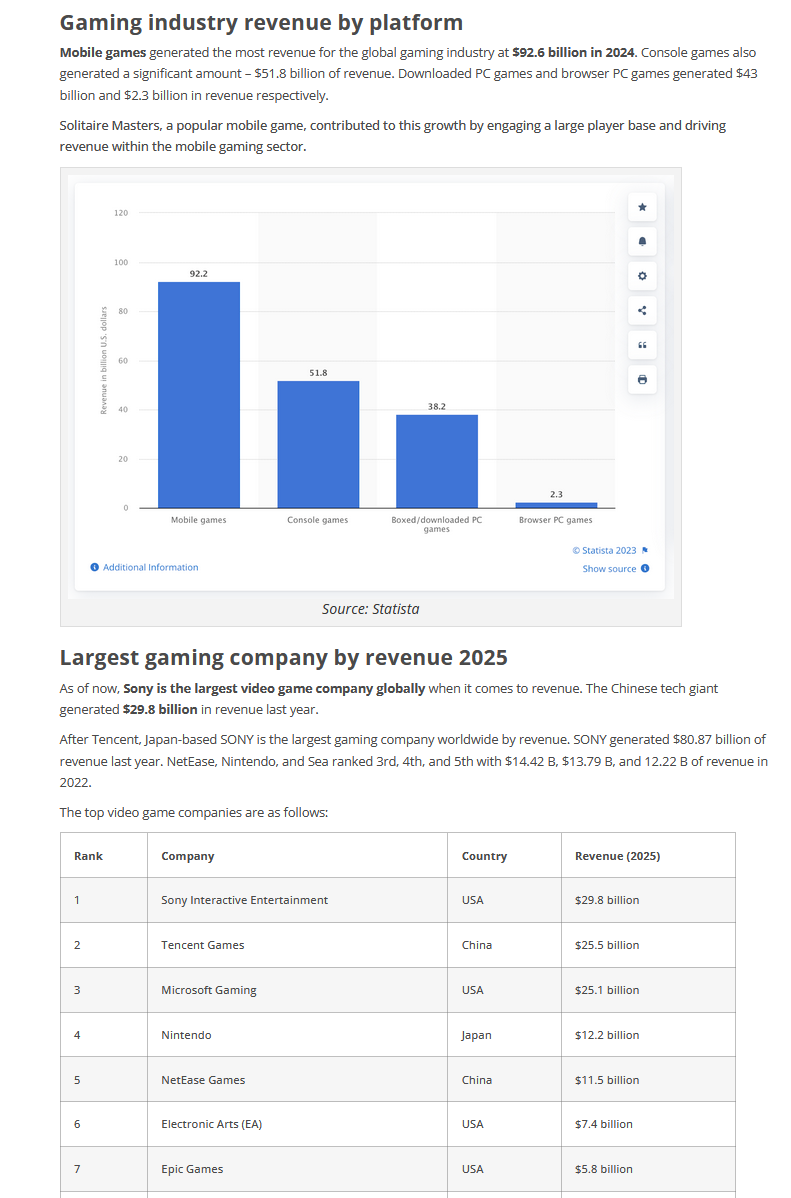Click the Browser PC games axis label

coord(556,520)
